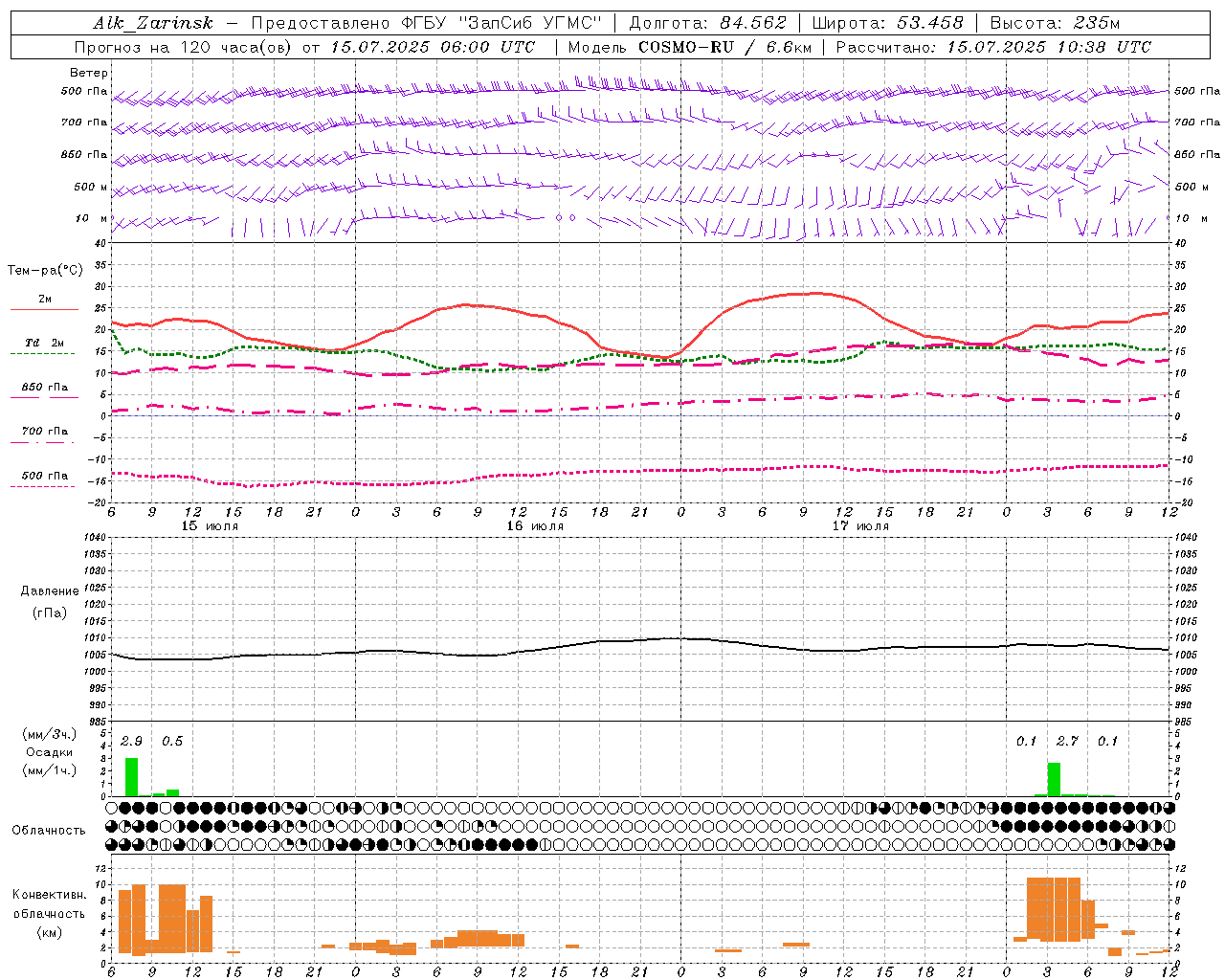Viewport: 1225px width, 980px height.
Task: Click the longitude value 84.562
Action: 753,23
